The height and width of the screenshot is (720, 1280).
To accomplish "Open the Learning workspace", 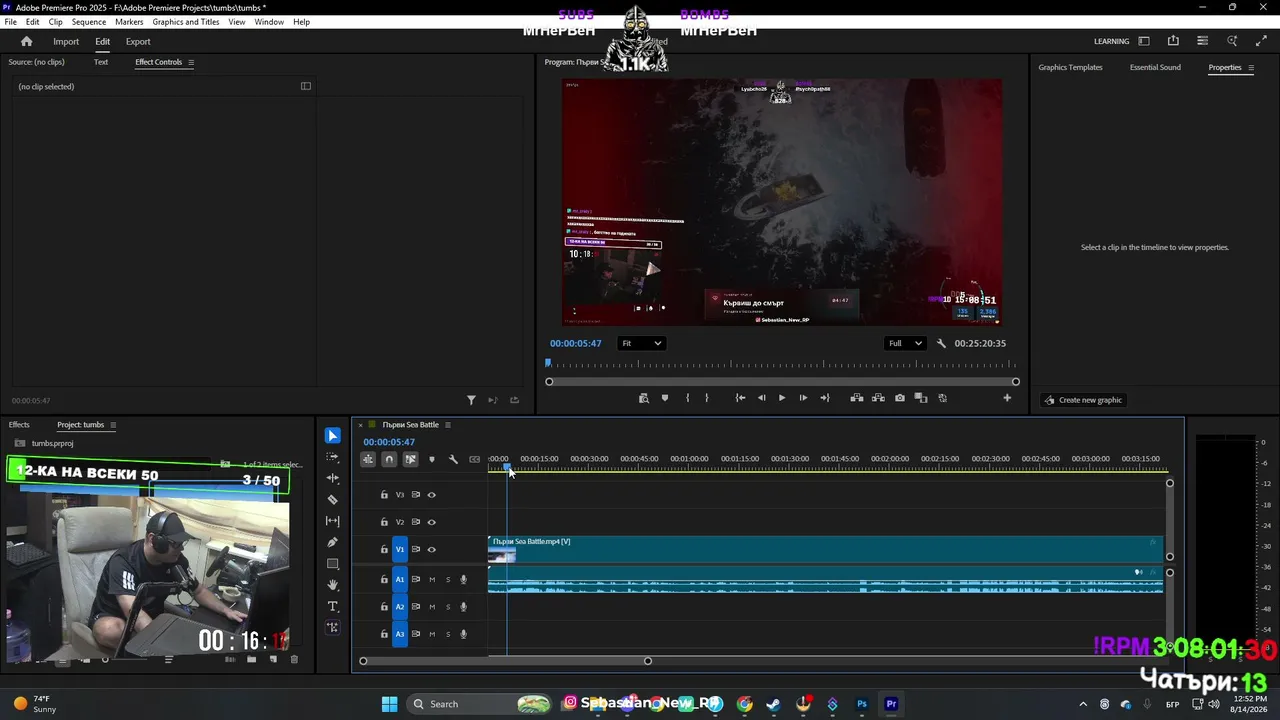I will [1111, 41].
